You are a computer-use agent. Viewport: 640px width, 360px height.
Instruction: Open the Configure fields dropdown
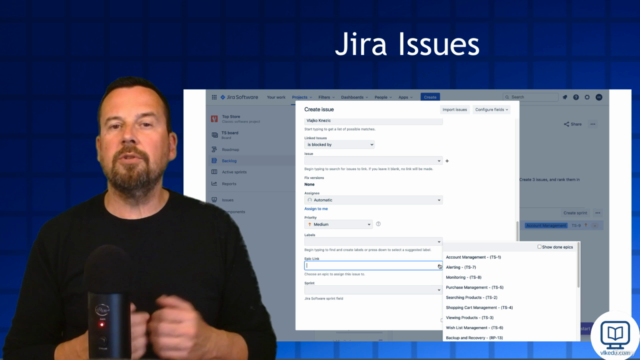pyautogui.click(x=491, y=109)
